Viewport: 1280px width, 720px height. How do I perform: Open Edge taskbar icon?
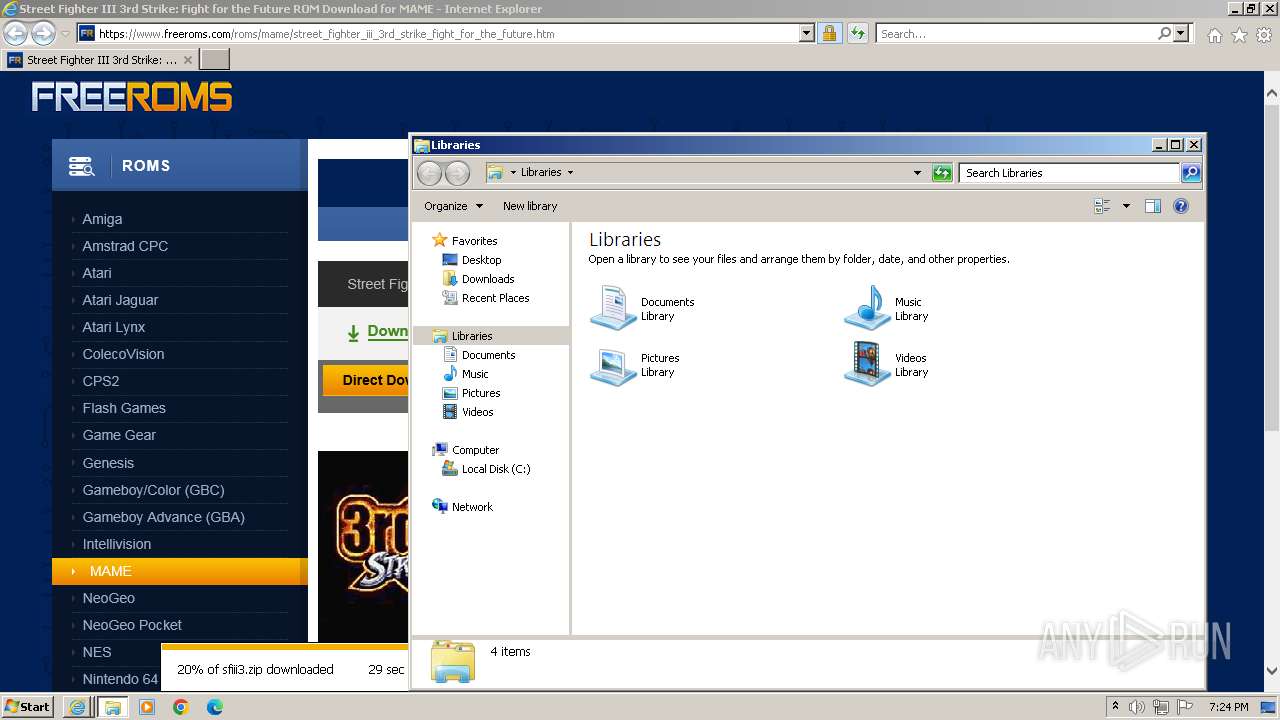(x=215, y=707)
